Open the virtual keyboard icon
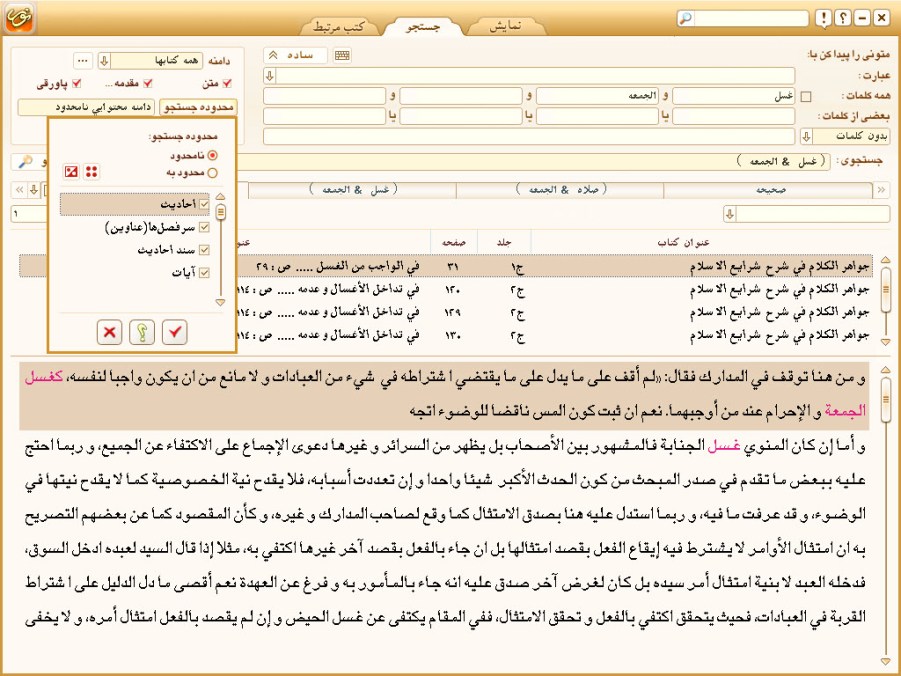 pyautogui.click(x=342, y=55)
